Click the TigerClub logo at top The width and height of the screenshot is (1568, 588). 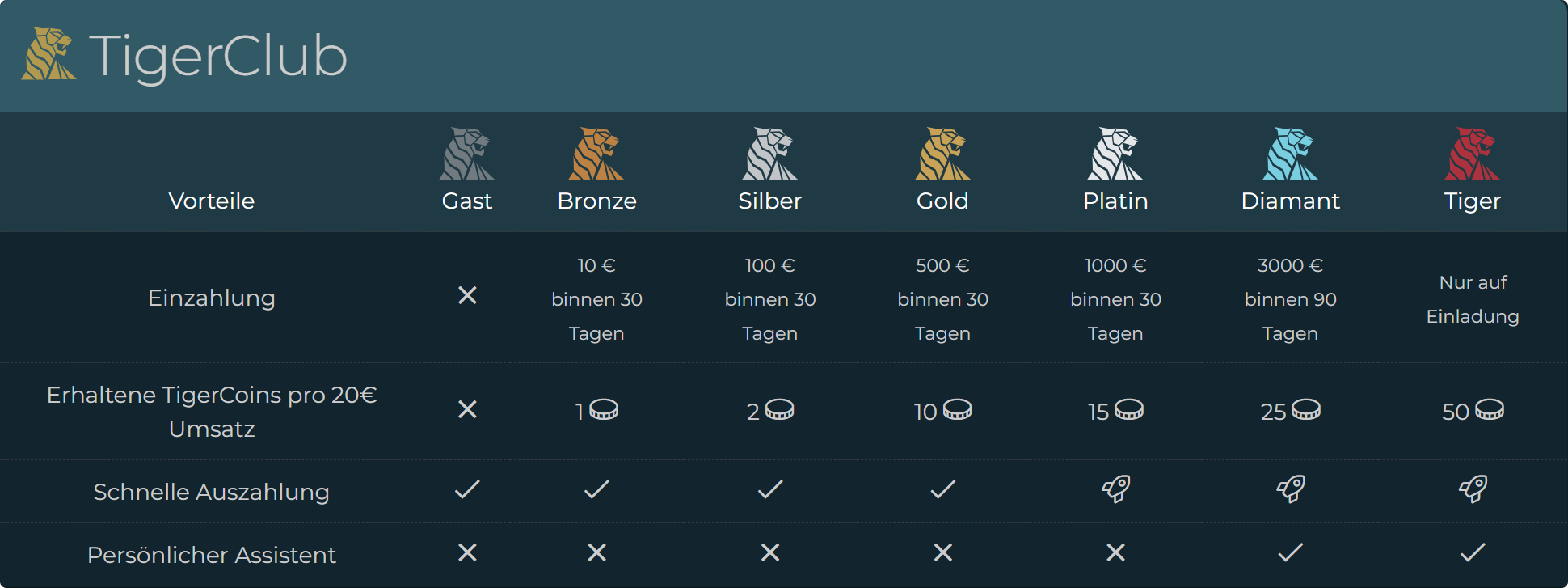coord(184,55)
